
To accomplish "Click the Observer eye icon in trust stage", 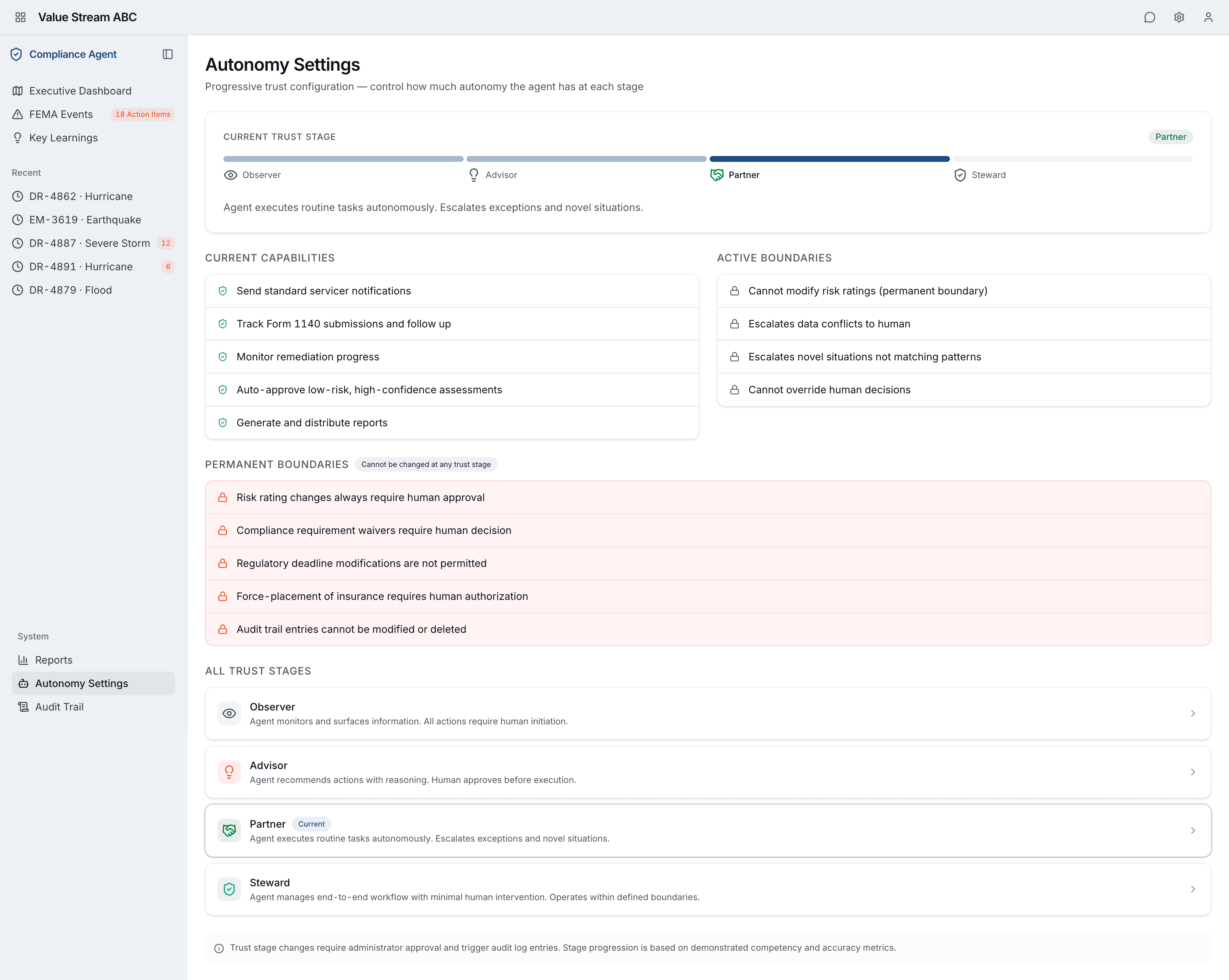I will (230, 175).
